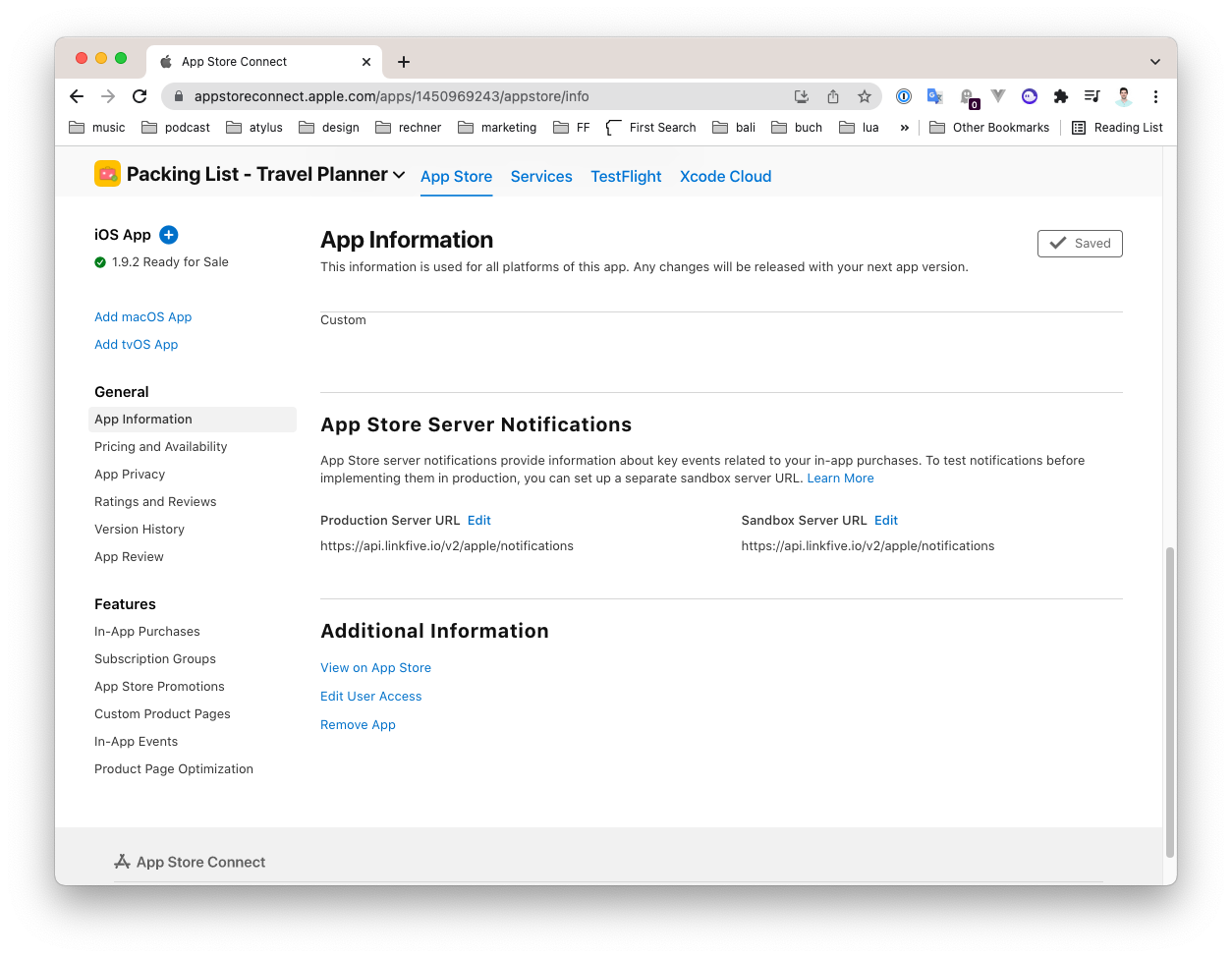This screenshot has height=958, width=1232.
Task: Close the App Store Connect tab
Action: (366, 62)
